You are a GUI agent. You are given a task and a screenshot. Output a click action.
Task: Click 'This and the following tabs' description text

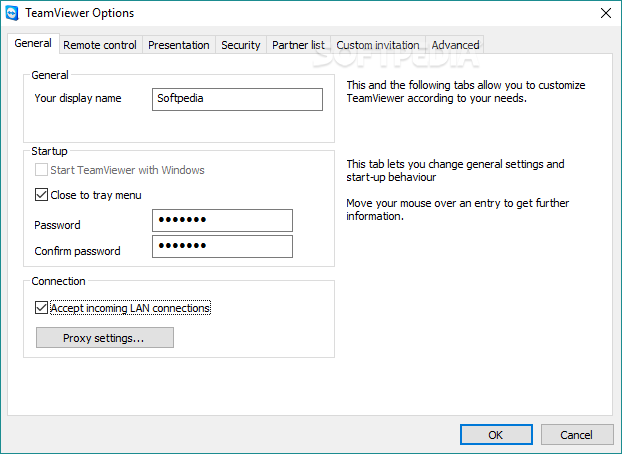click(466, 92)
